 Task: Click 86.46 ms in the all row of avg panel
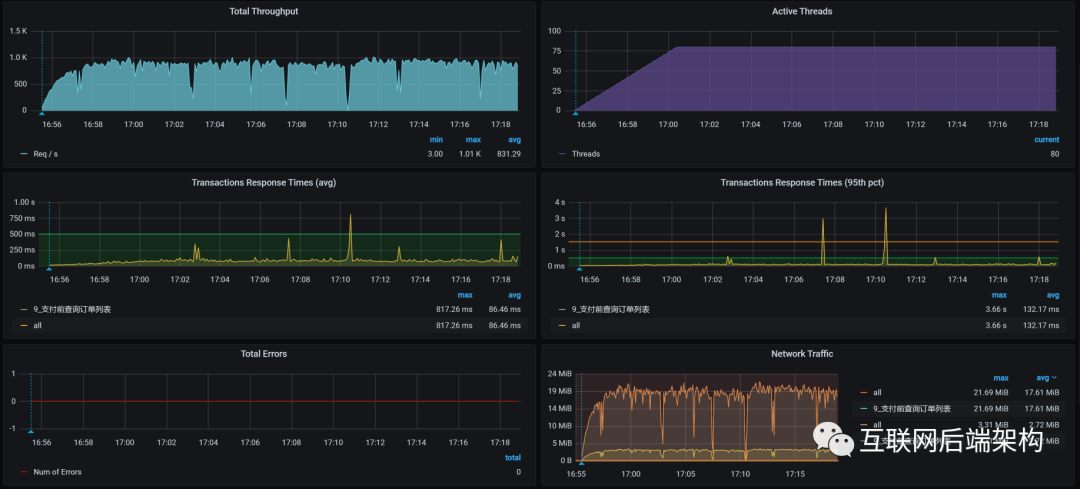(x=503, y=324)
